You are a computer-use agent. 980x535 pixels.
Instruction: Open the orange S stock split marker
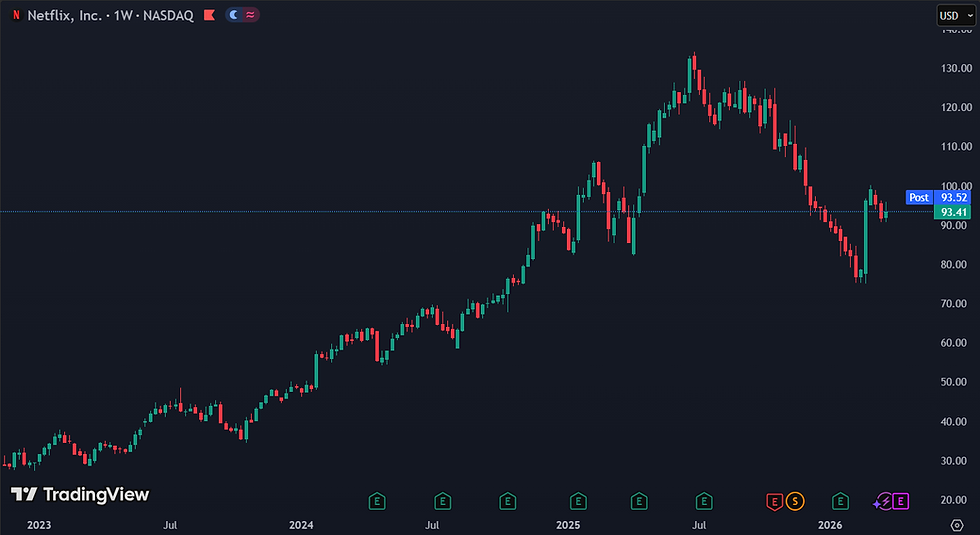[x=795, y=501]
